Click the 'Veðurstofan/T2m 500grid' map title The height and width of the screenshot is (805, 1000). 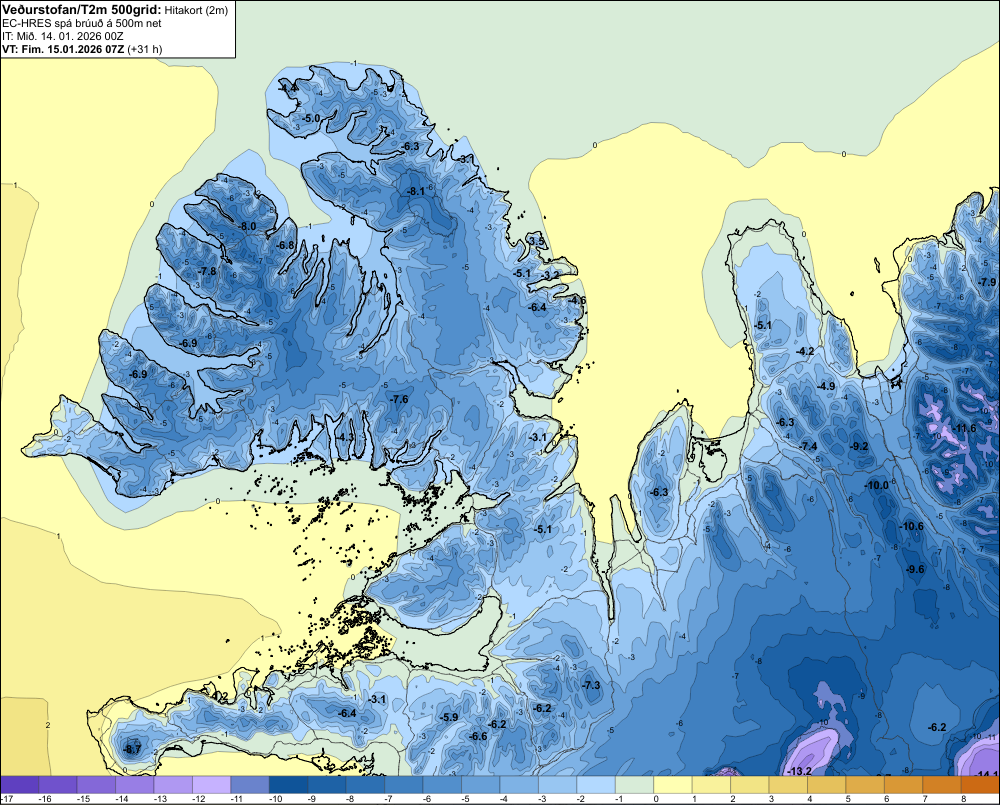[x=82, y=10]
